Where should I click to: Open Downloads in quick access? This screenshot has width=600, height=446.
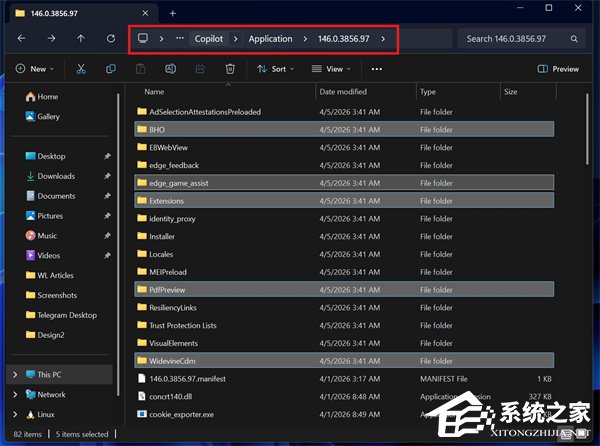point(50,176)
